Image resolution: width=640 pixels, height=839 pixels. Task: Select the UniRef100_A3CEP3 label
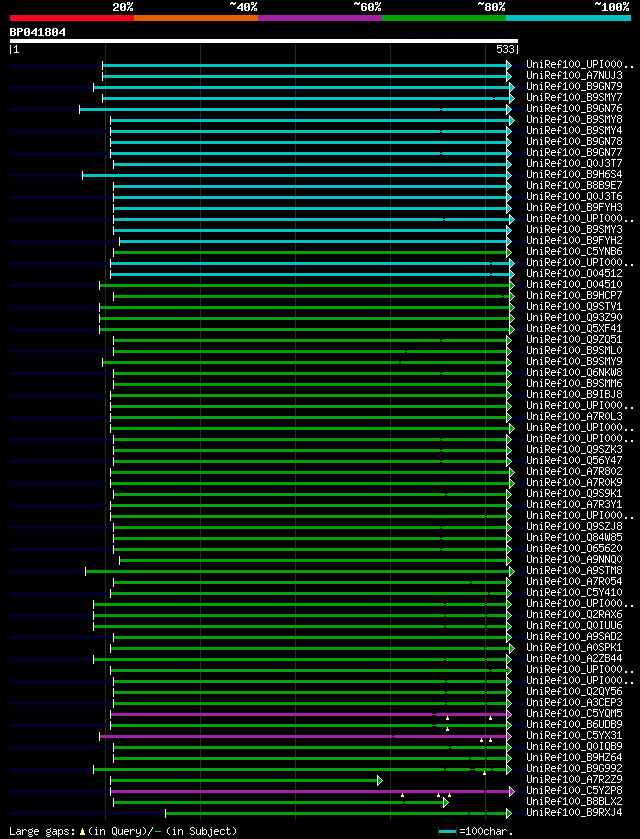point(574,702)
